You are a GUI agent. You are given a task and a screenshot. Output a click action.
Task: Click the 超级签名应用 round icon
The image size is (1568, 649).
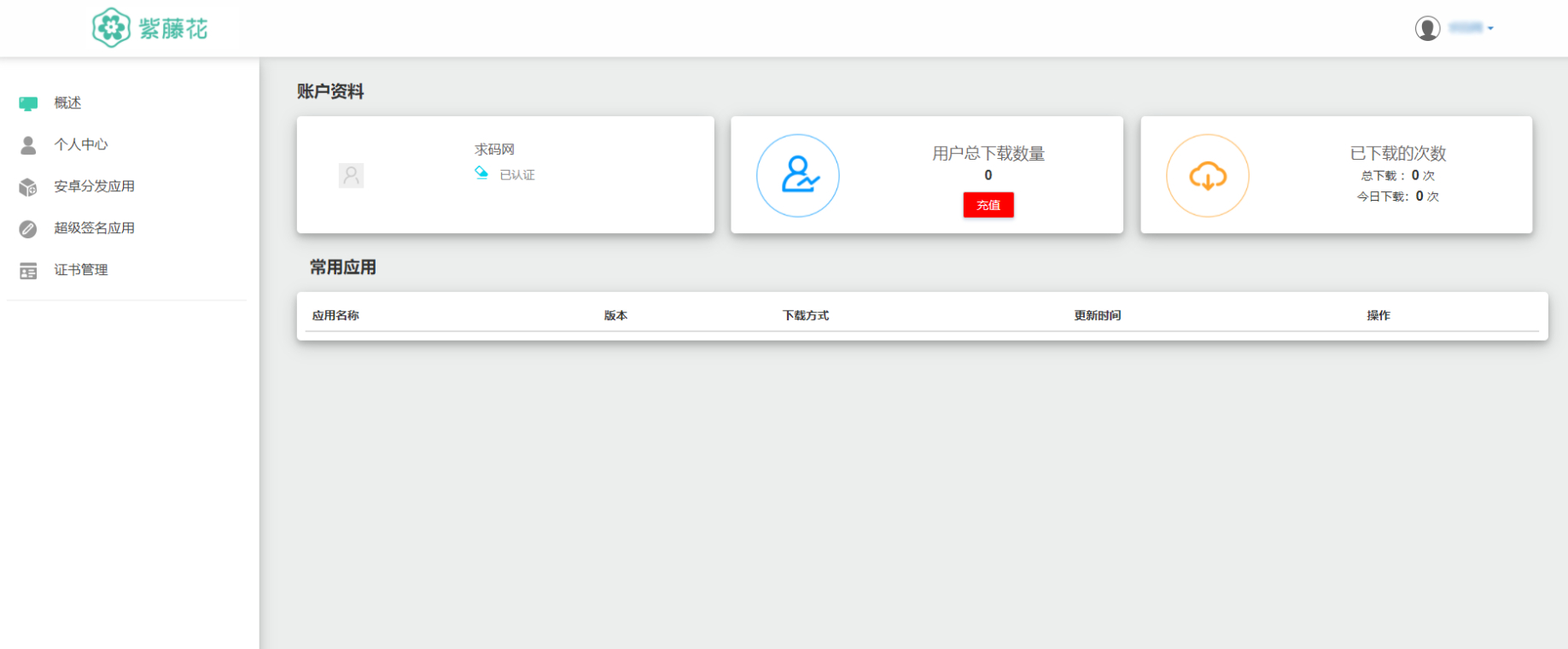[x=28, y=229]
